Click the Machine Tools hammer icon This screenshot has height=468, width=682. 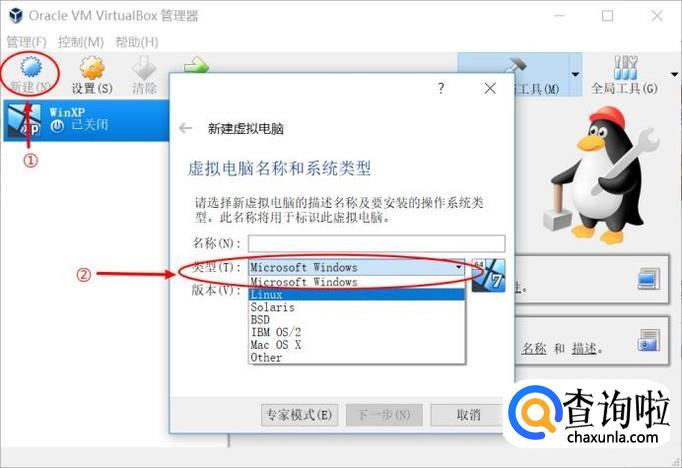[516, 65]
